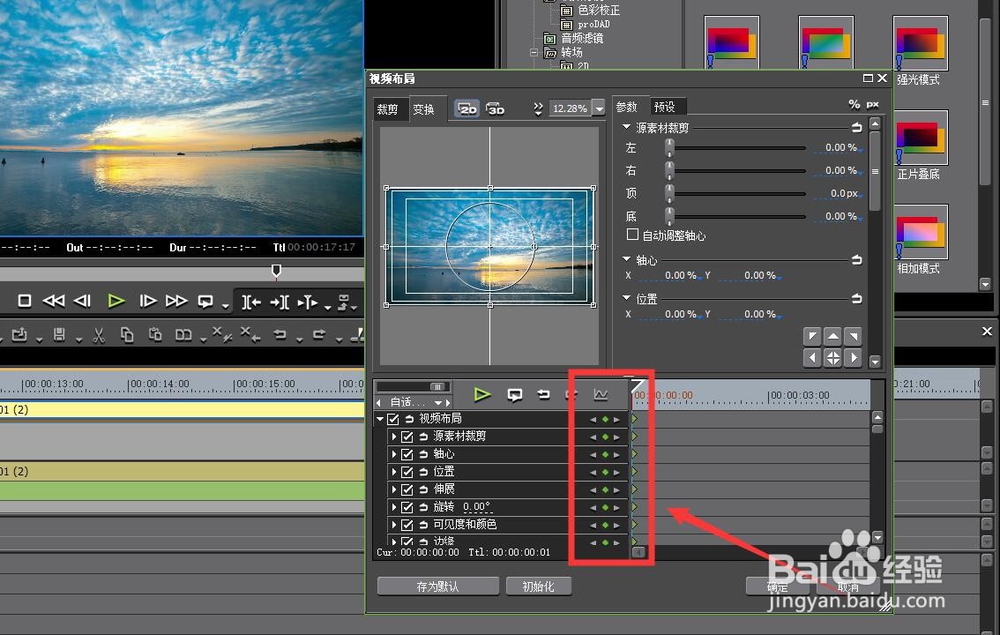This screenshot has width=1000, height=635.
Task: Click the 顶 crop slider handle
Action: (x=669, y=194)
